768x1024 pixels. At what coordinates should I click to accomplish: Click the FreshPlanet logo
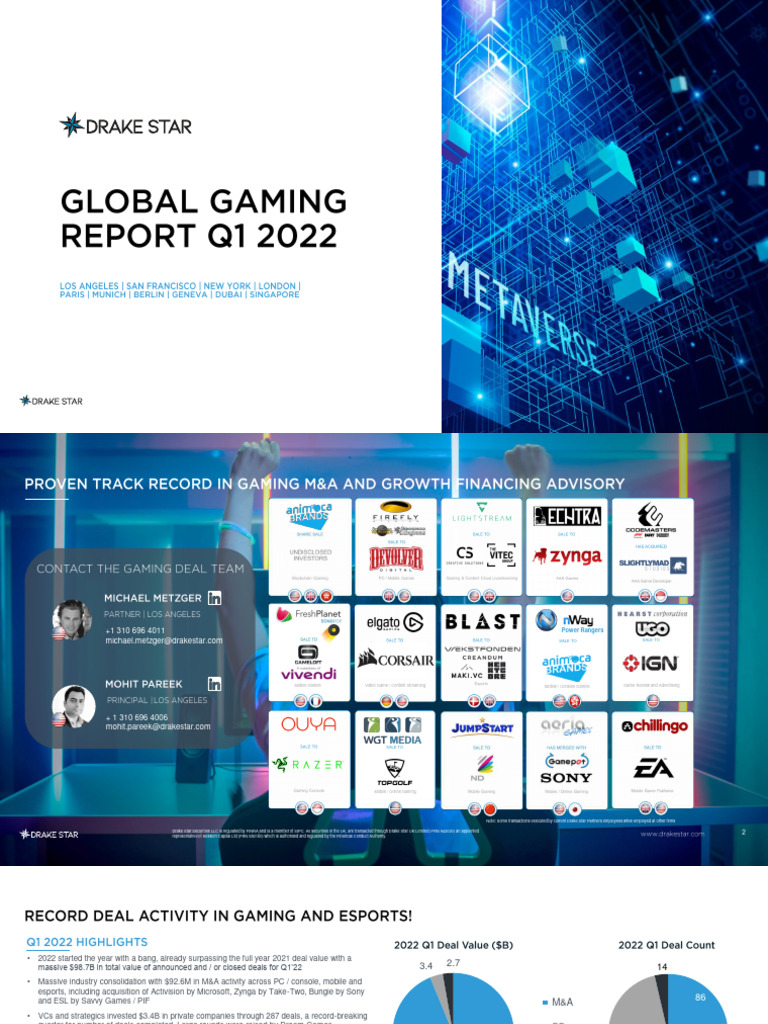tap(309, 614)
